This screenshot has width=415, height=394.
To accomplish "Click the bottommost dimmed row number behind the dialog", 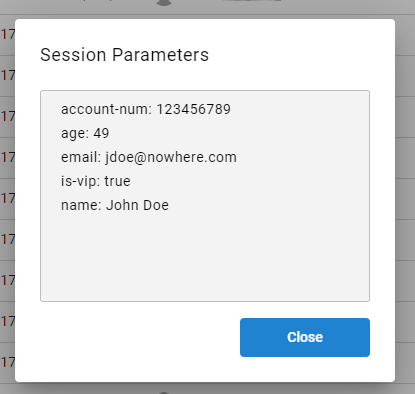I will pyautogui.click(x=8, y=362).
